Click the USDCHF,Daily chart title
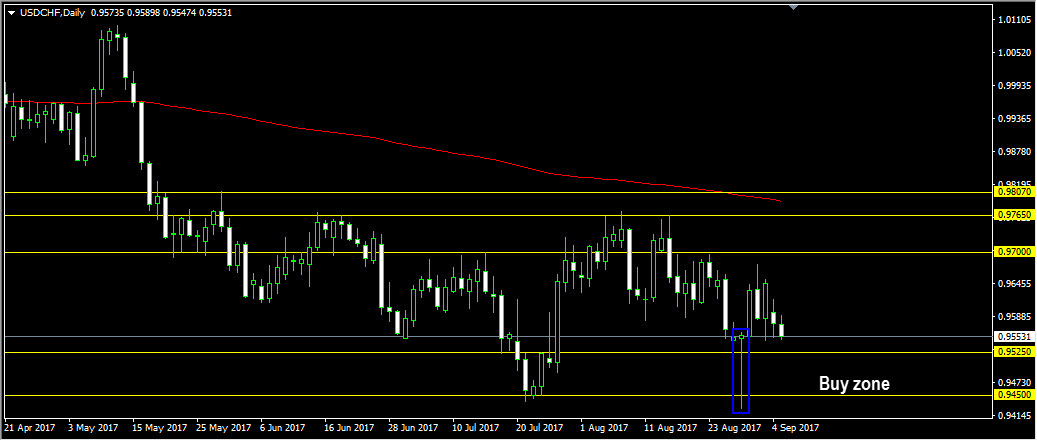 pos(52,12)
